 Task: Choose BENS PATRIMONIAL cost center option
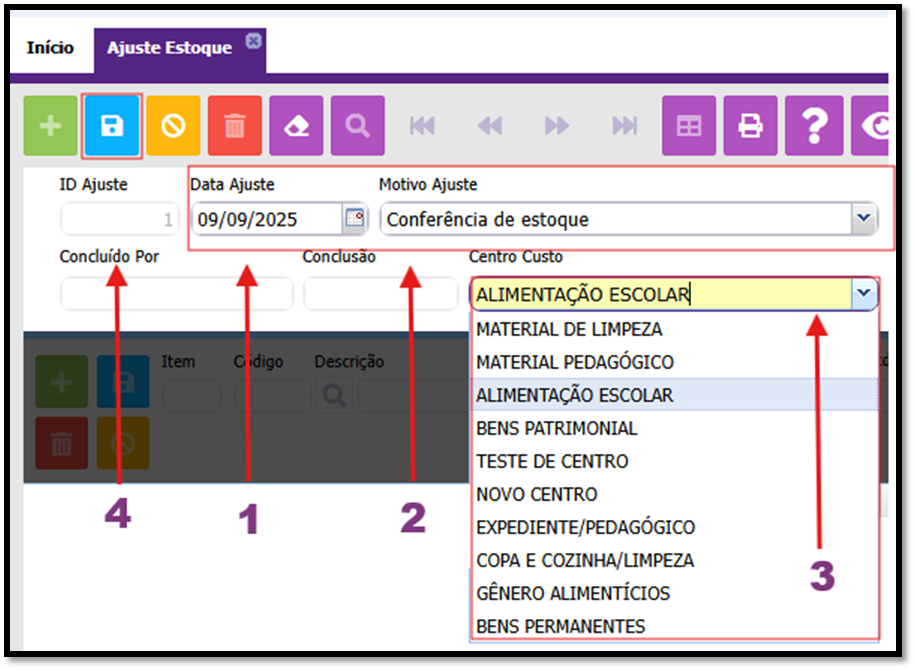click(556, 428)
